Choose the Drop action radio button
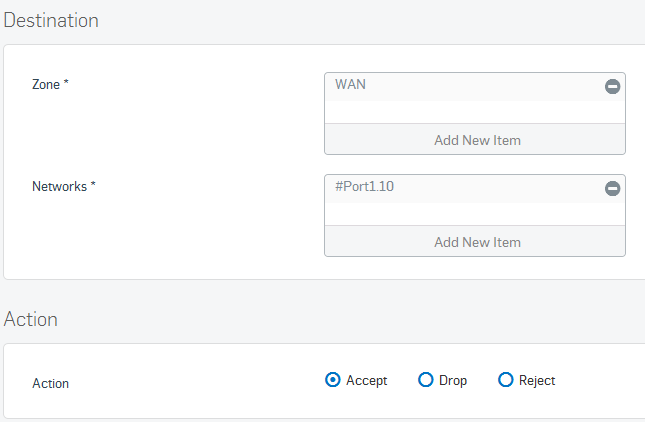Image resolution: width=645 pixels, height=422 pixels. (x=425, y=380)
